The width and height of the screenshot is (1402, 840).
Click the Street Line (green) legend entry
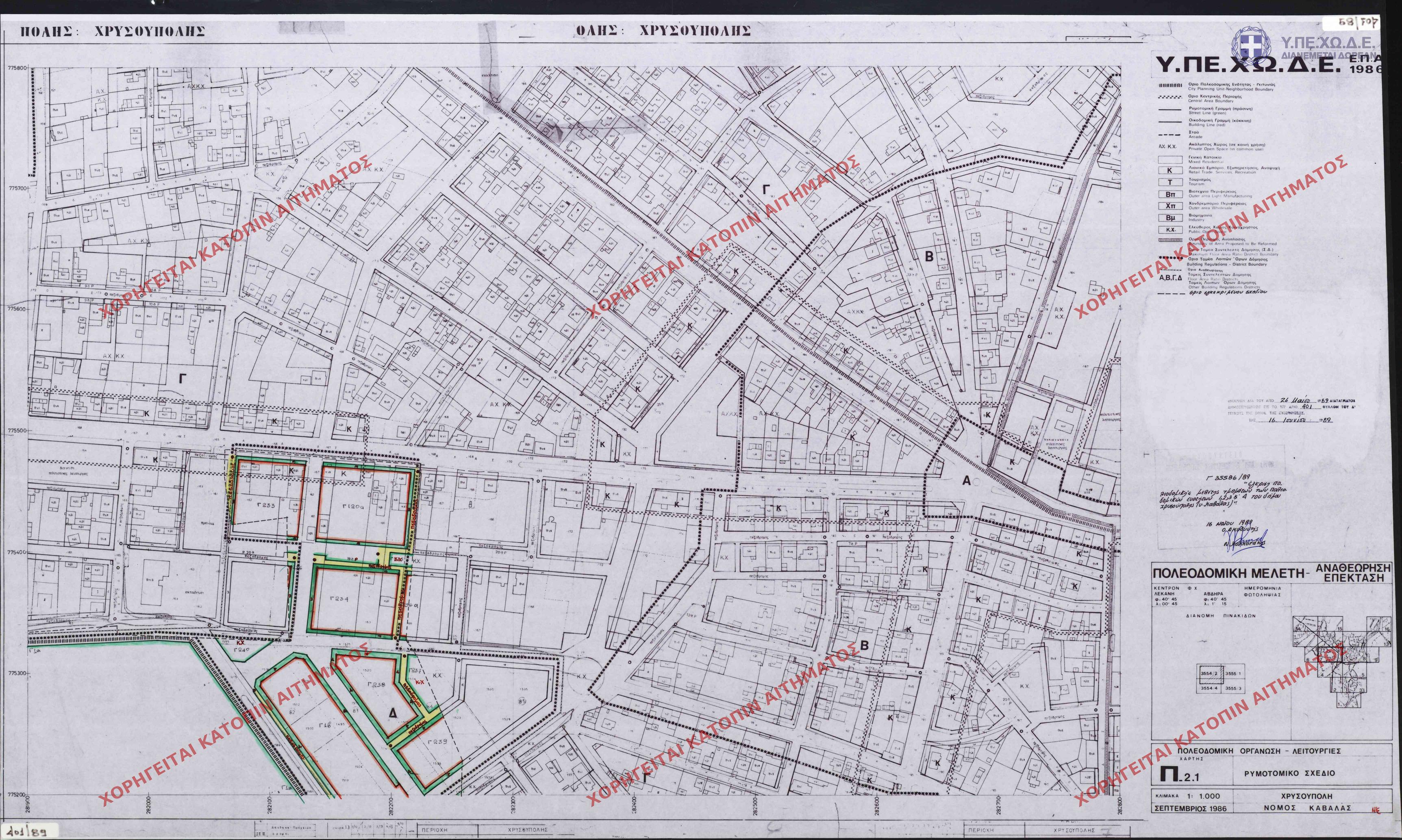click(x=1211, y=111)
